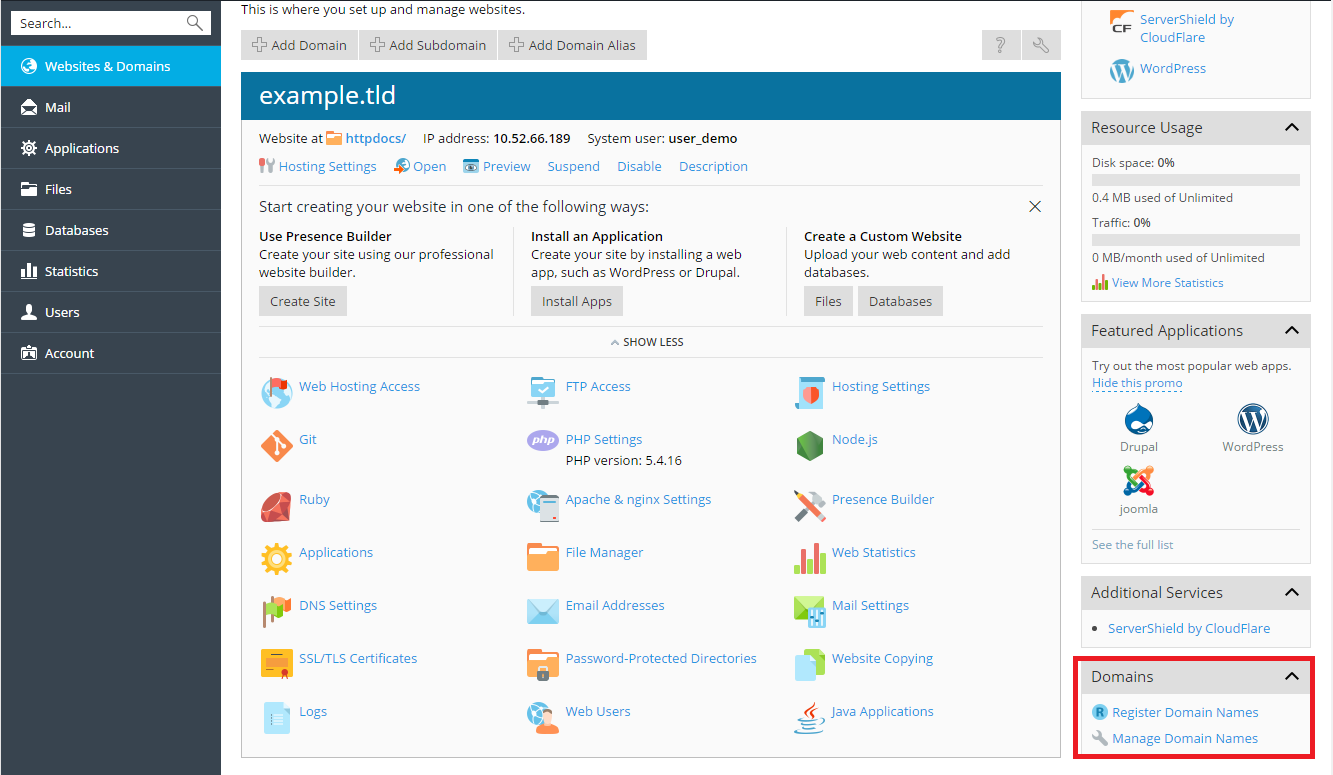The width and height of the screenshot is (1333, 775).
Task: Select the Java Applications icon
Action: click(809, 718)
